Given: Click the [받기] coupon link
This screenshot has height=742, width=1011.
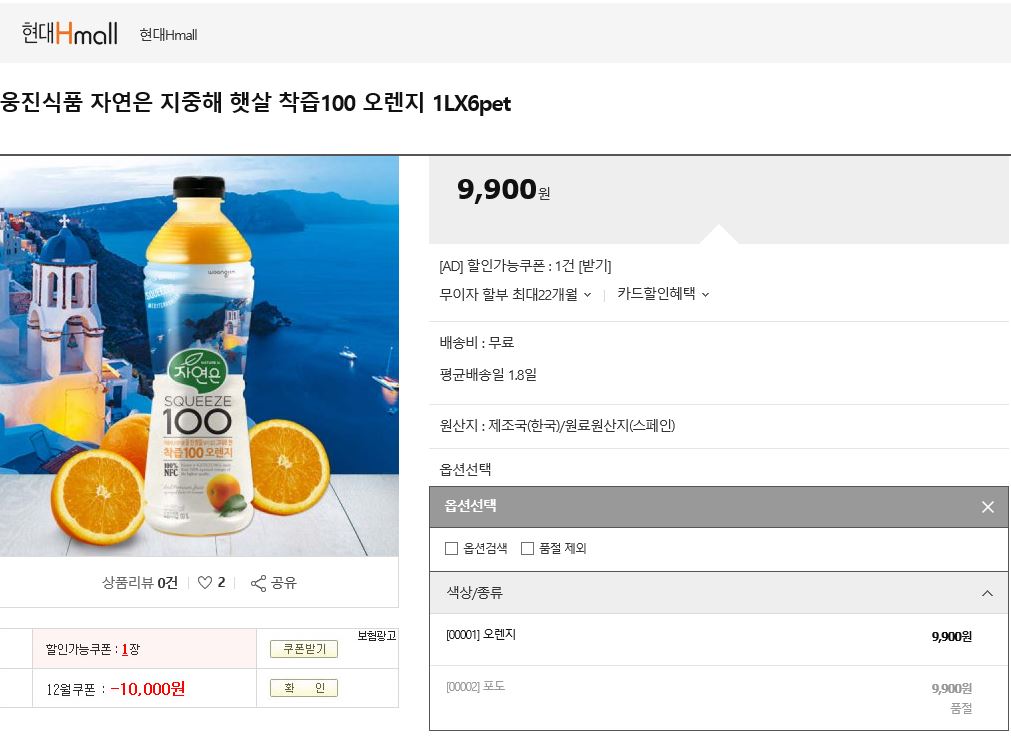Looking at the screenshot, I should tap(595, 266).
